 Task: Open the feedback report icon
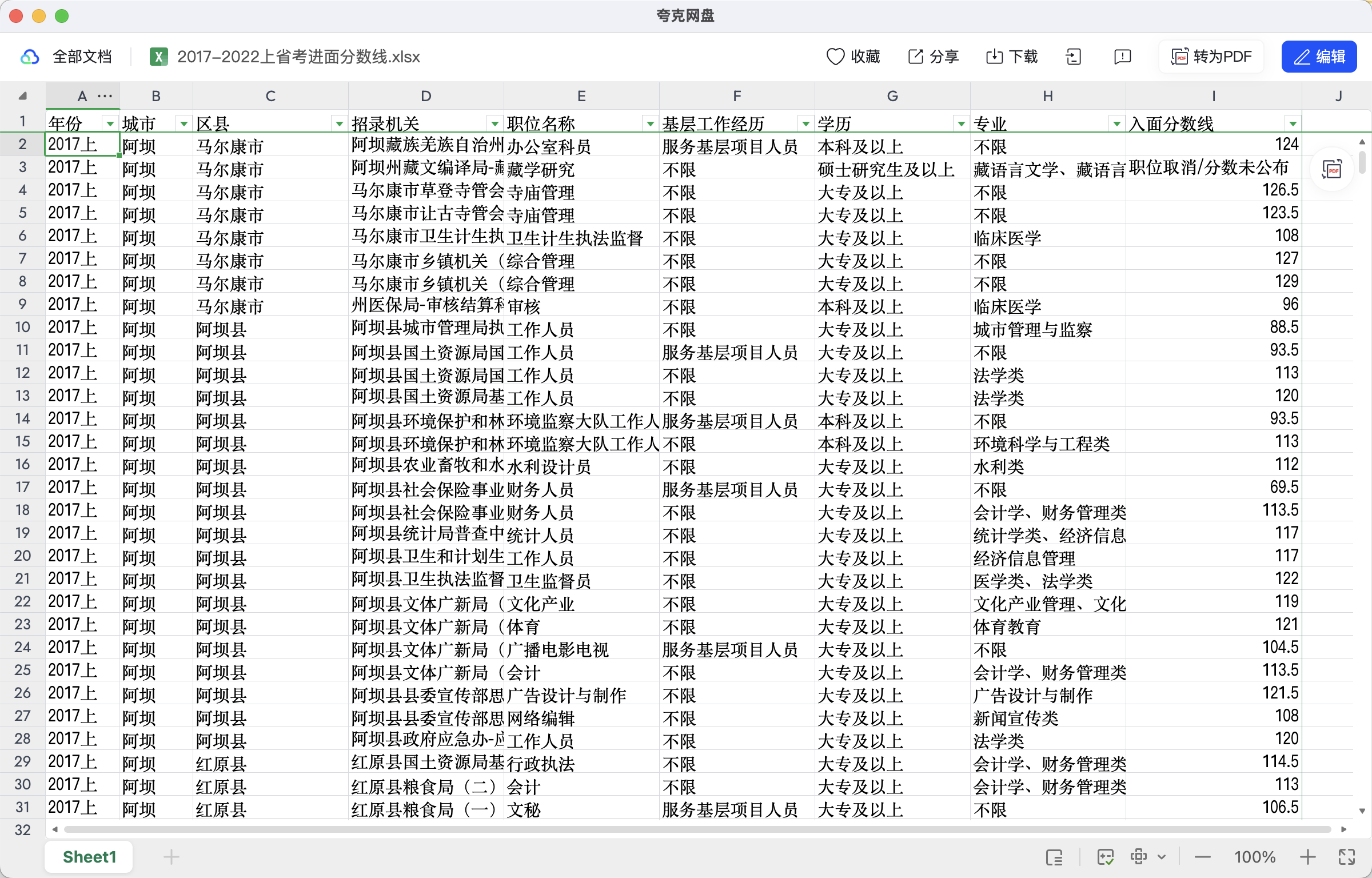tap(1121, 56)
